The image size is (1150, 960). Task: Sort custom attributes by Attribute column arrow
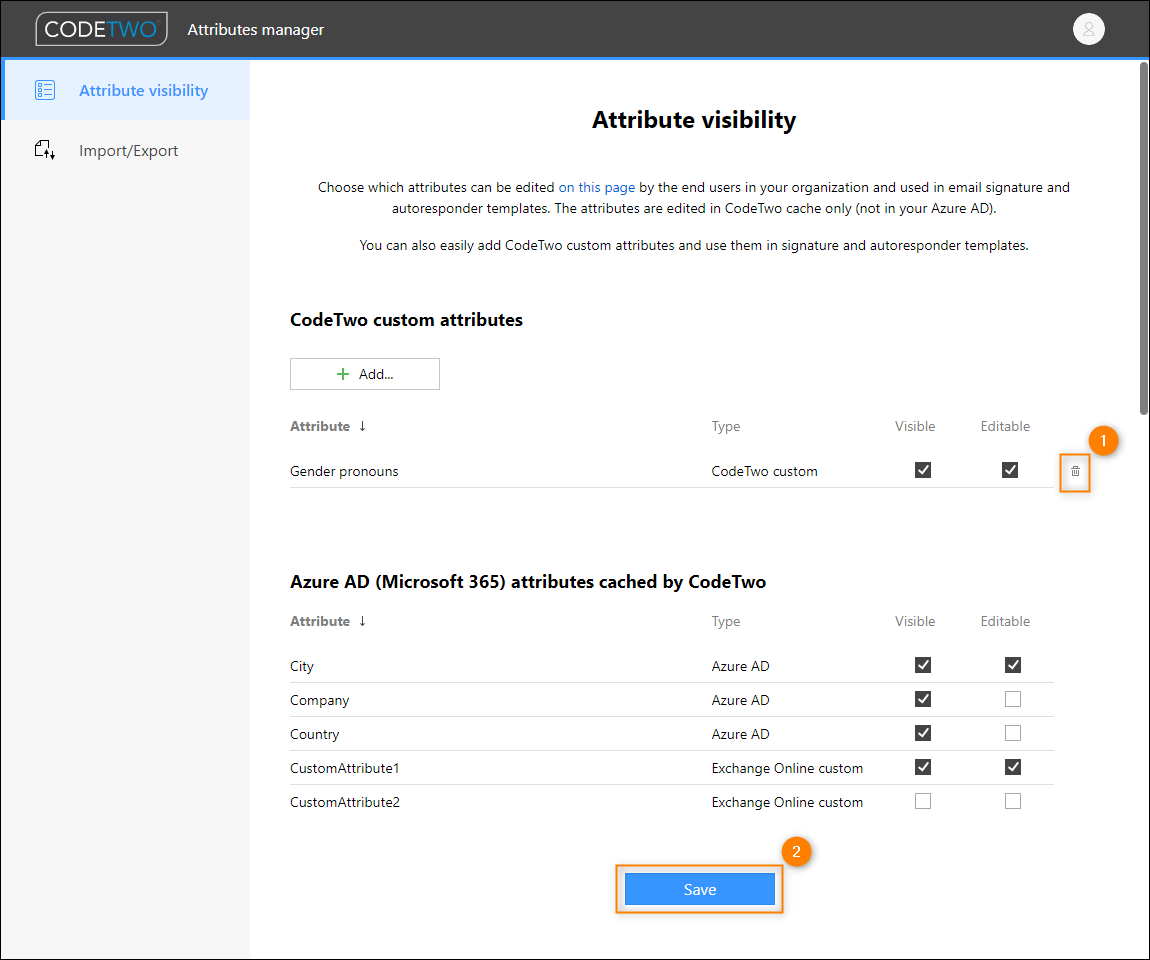tap(362, 426)
